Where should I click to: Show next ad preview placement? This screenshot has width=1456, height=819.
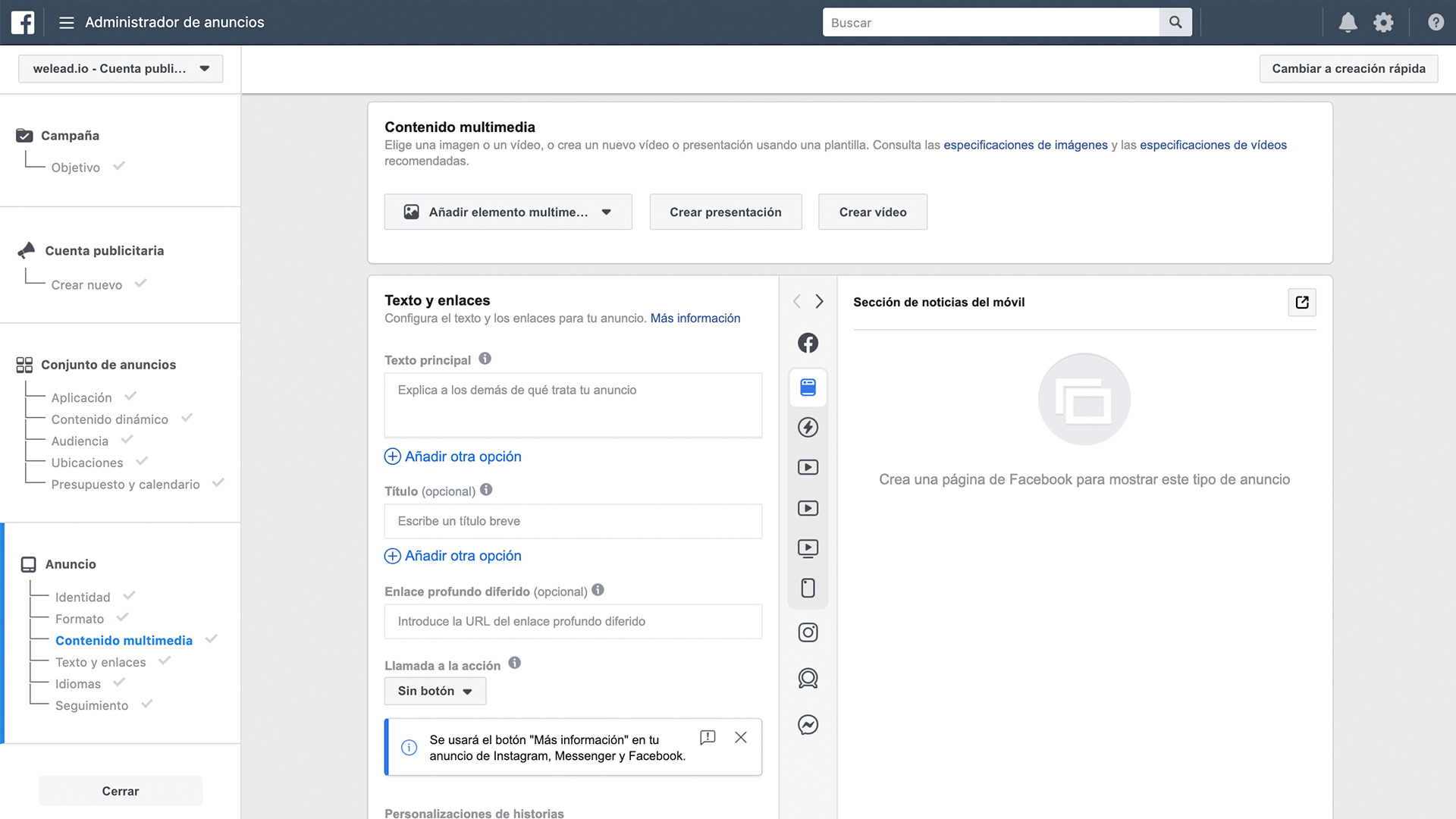[x=819, y=302]
